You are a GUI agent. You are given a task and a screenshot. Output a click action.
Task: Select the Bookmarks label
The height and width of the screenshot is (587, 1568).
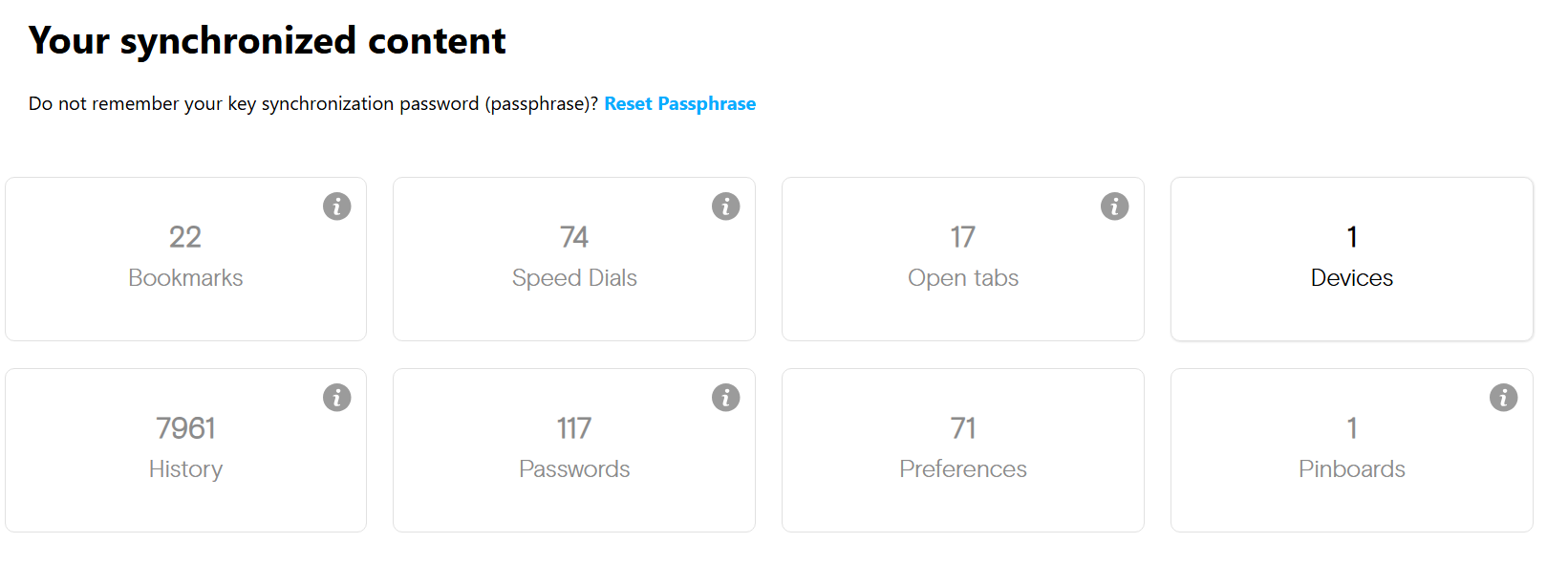coord(185,278)
